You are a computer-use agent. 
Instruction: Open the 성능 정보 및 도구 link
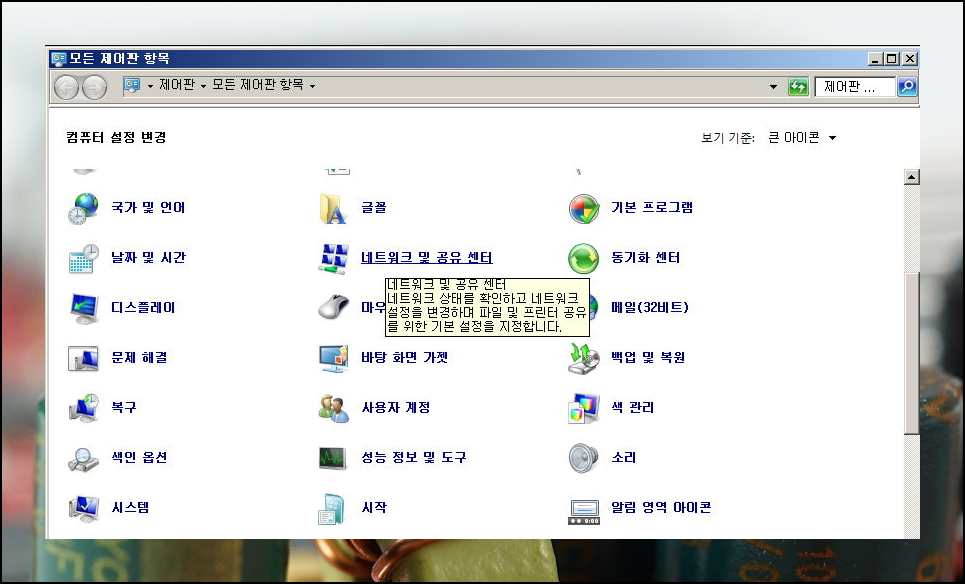pyautogui.click(x=414, y=457)
